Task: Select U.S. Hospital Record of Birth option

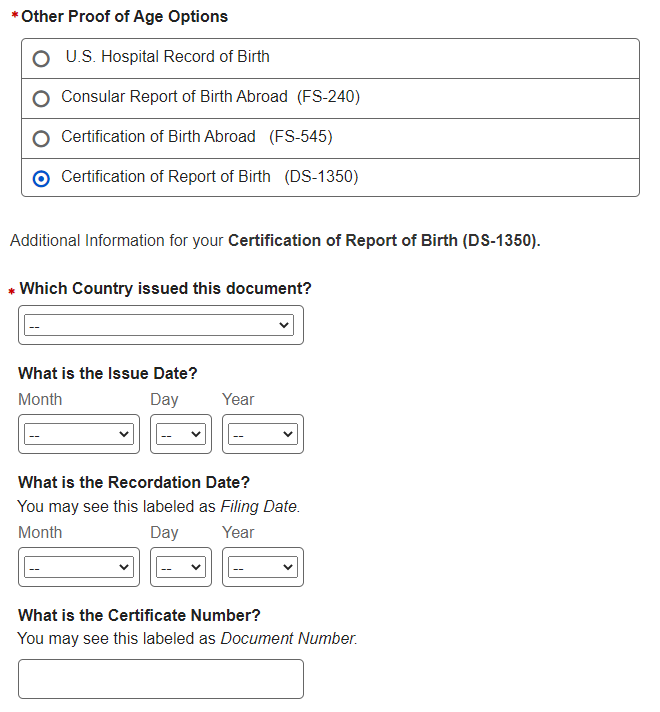Action: coord(41,59)
